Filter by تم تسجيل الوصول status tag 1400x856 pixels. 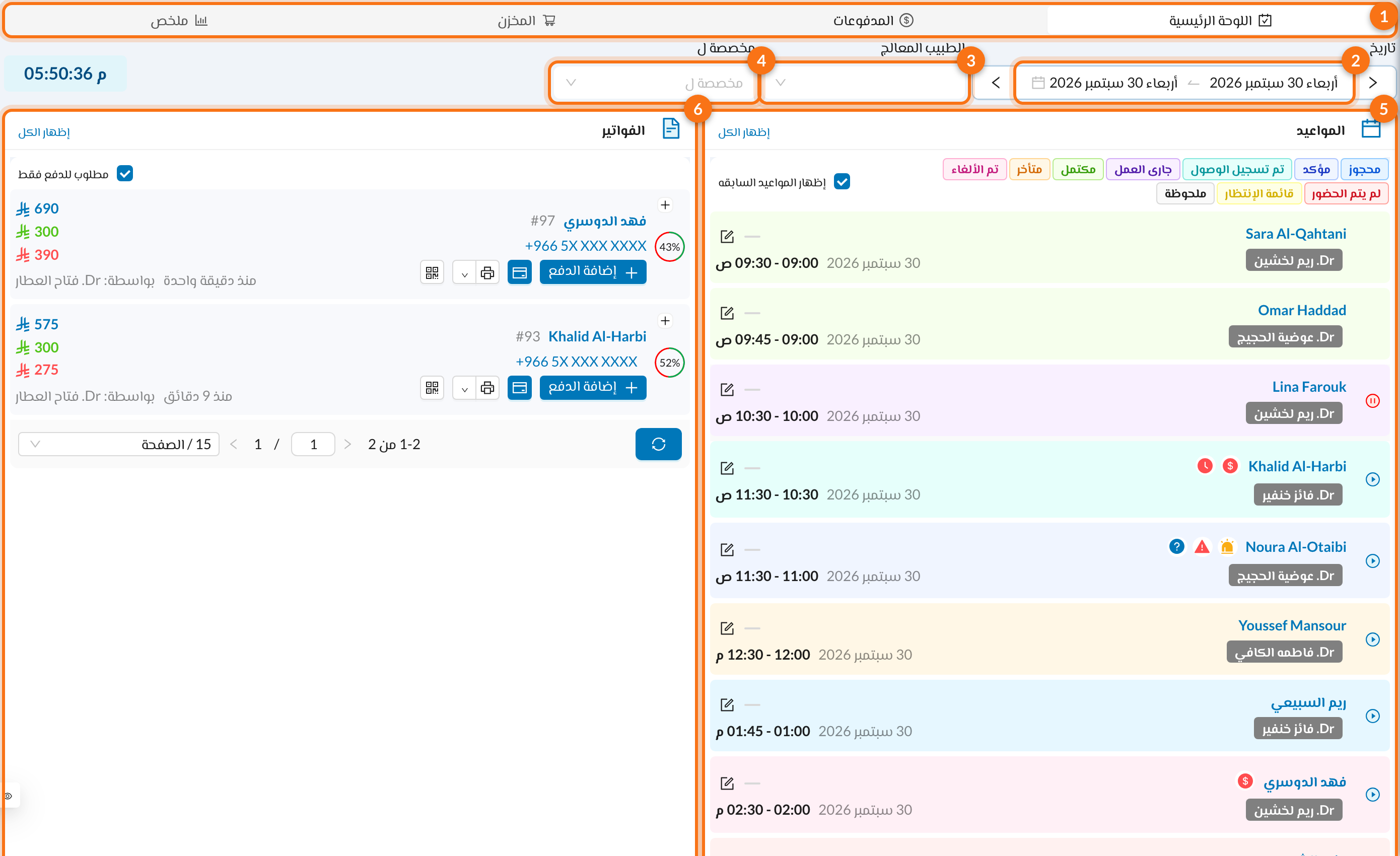pos(1237,170)
